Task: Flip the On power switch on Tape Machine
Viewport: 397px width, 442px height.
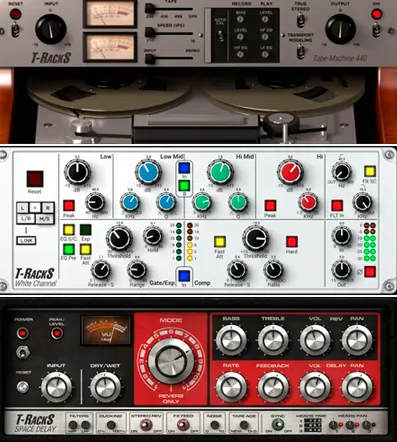Action: 376,29
